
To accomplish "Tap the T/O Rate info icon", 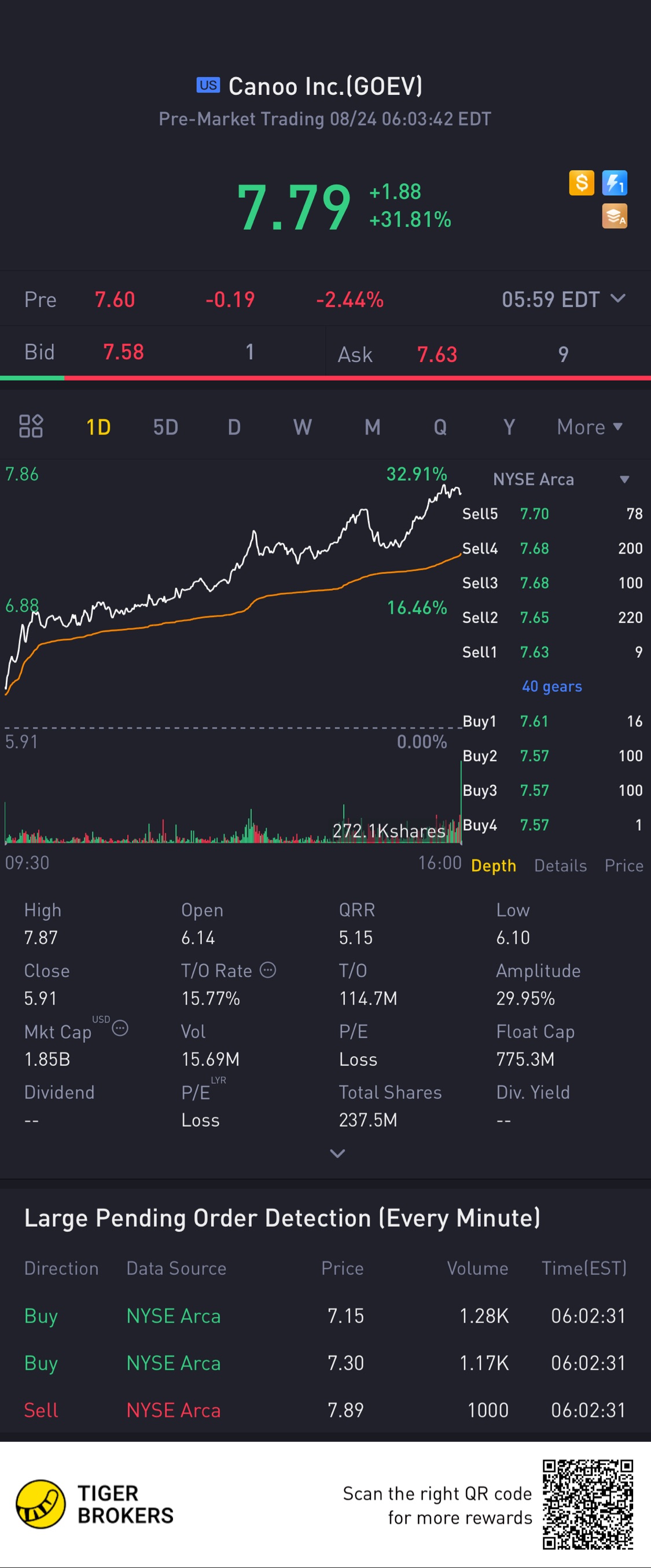I will [268, 969].
